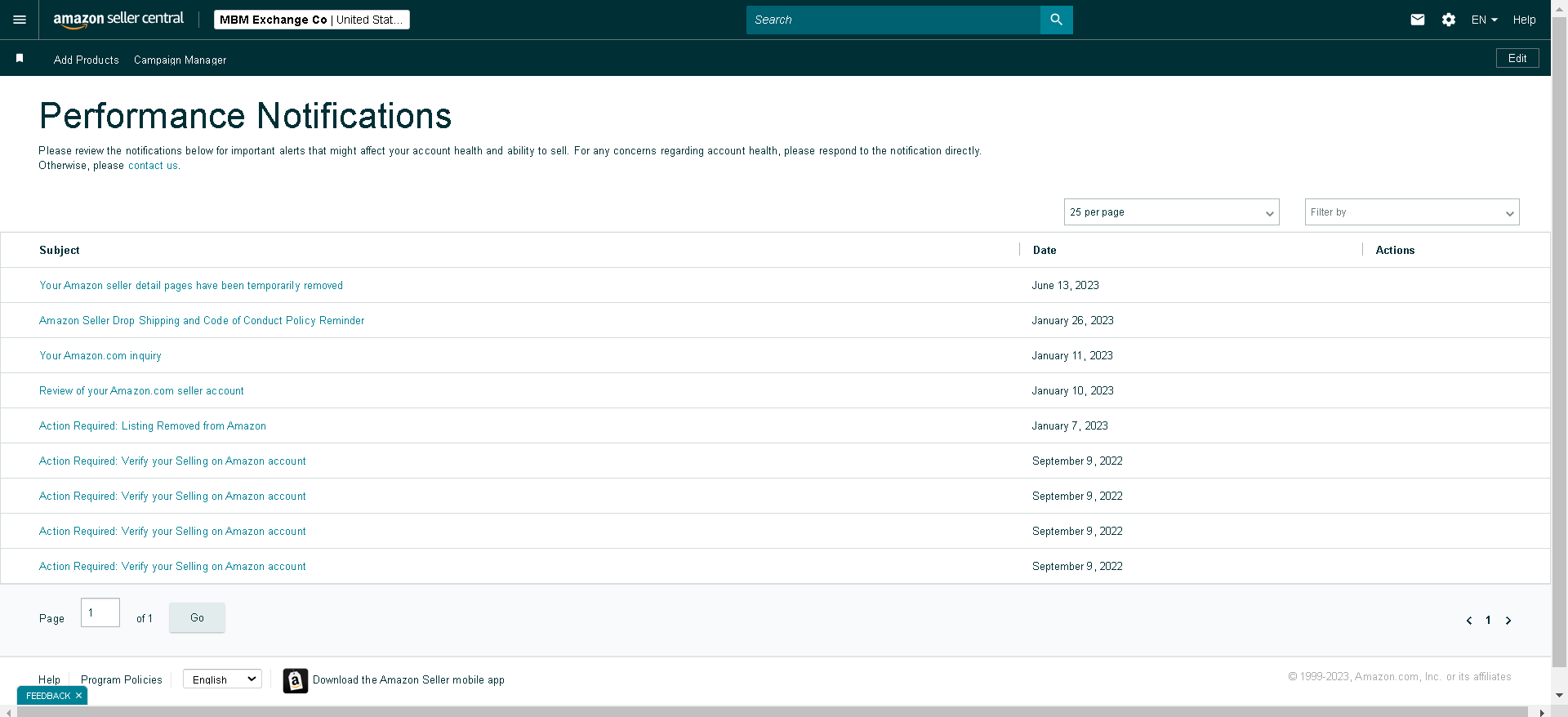Go to previous page arrow
1568x717 pixels.
coord(1469,621)
